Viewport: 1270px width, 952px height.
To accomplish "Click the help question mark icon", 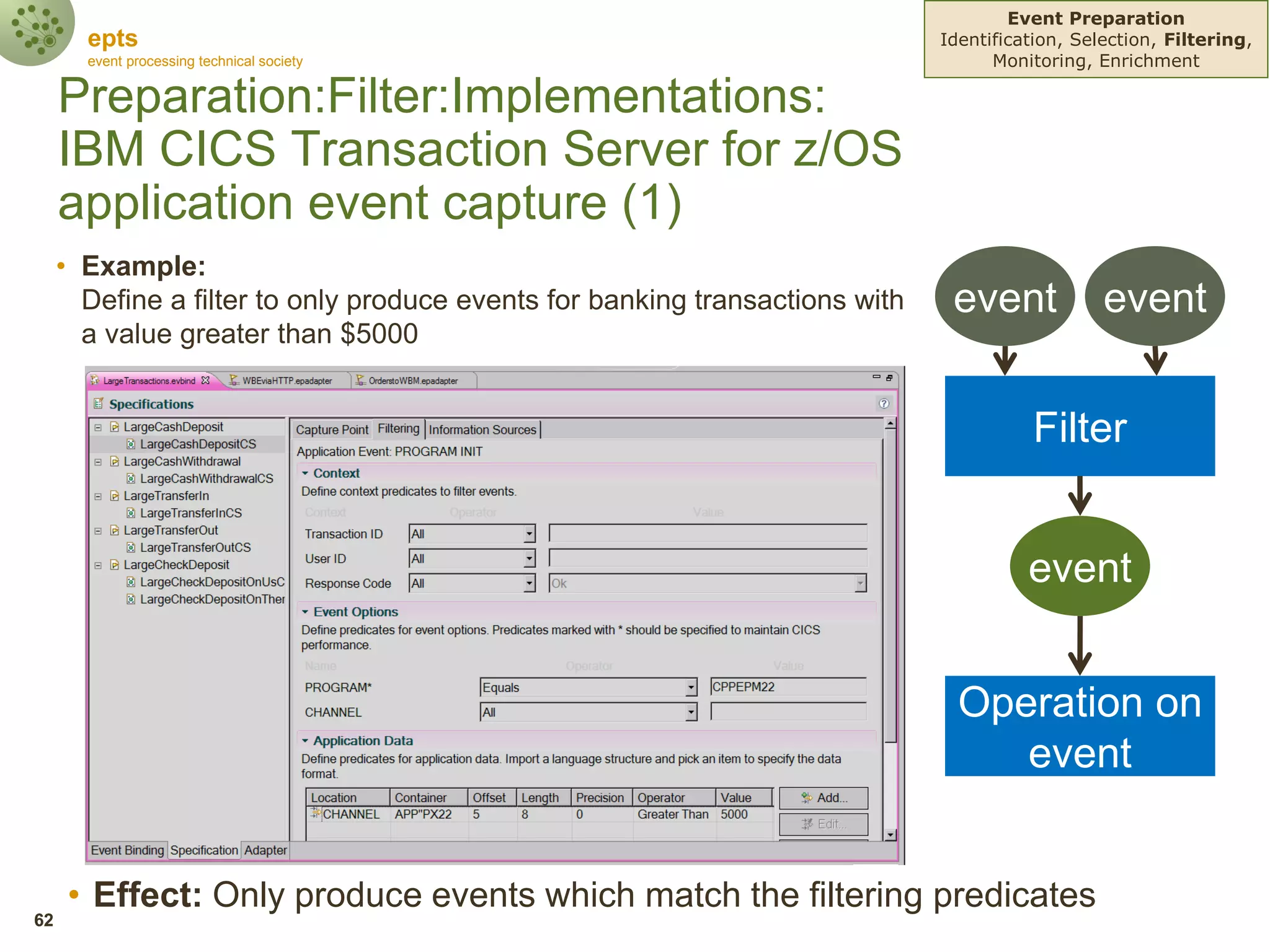I will click(884, 404).
